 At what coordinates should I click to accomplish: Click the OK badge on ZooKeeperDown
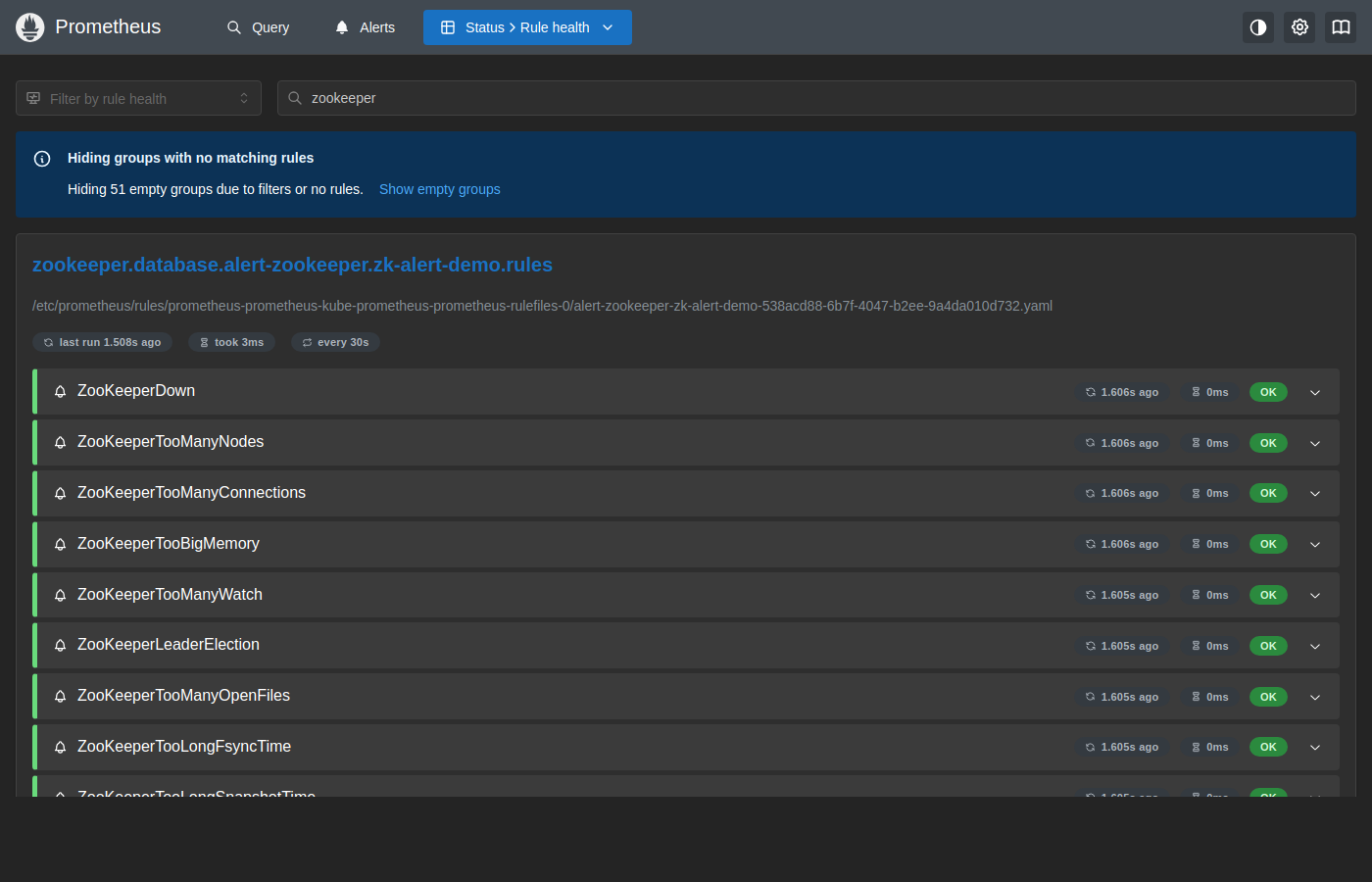(1268, 392)
